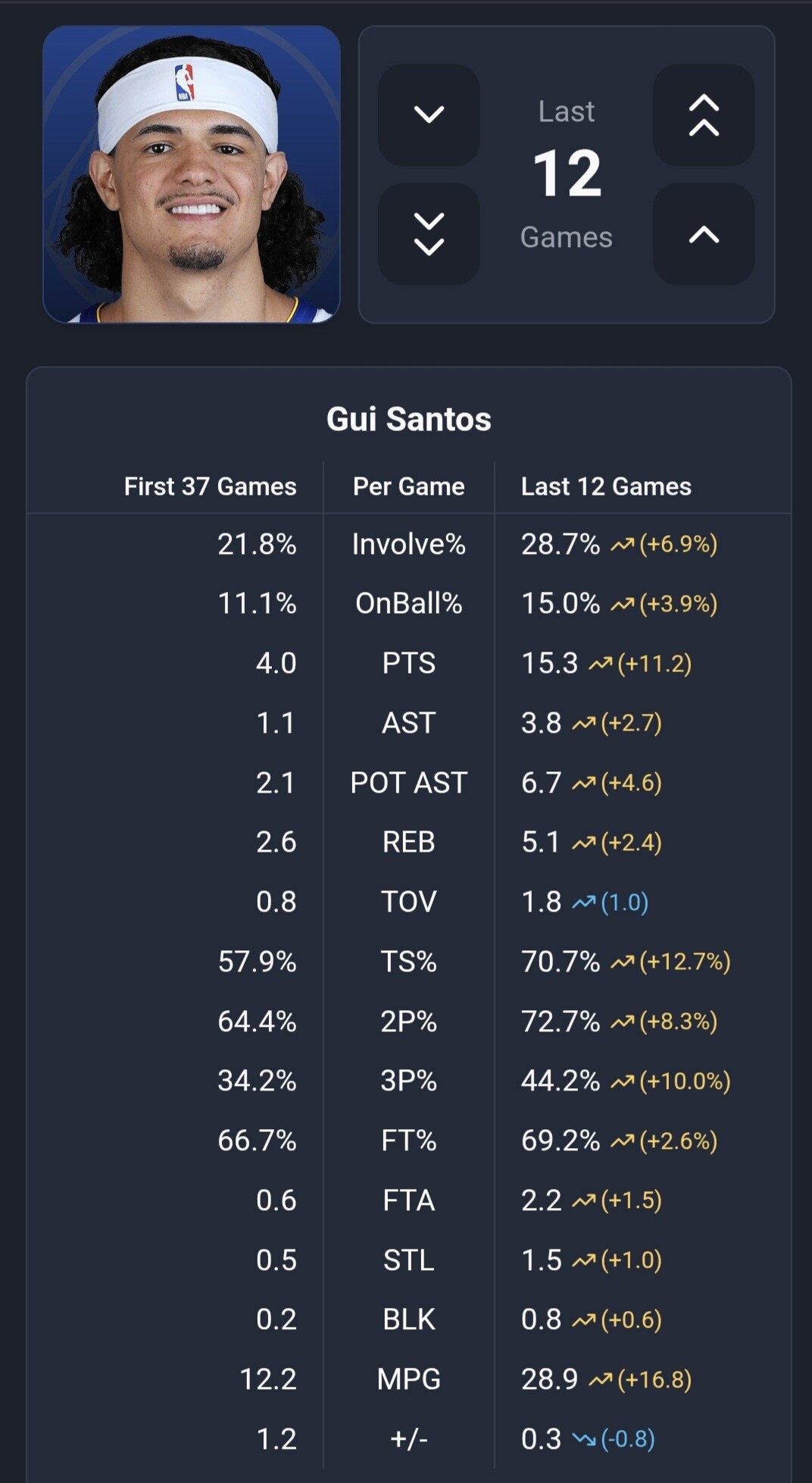Click the double up chevron button

[704, 114]
